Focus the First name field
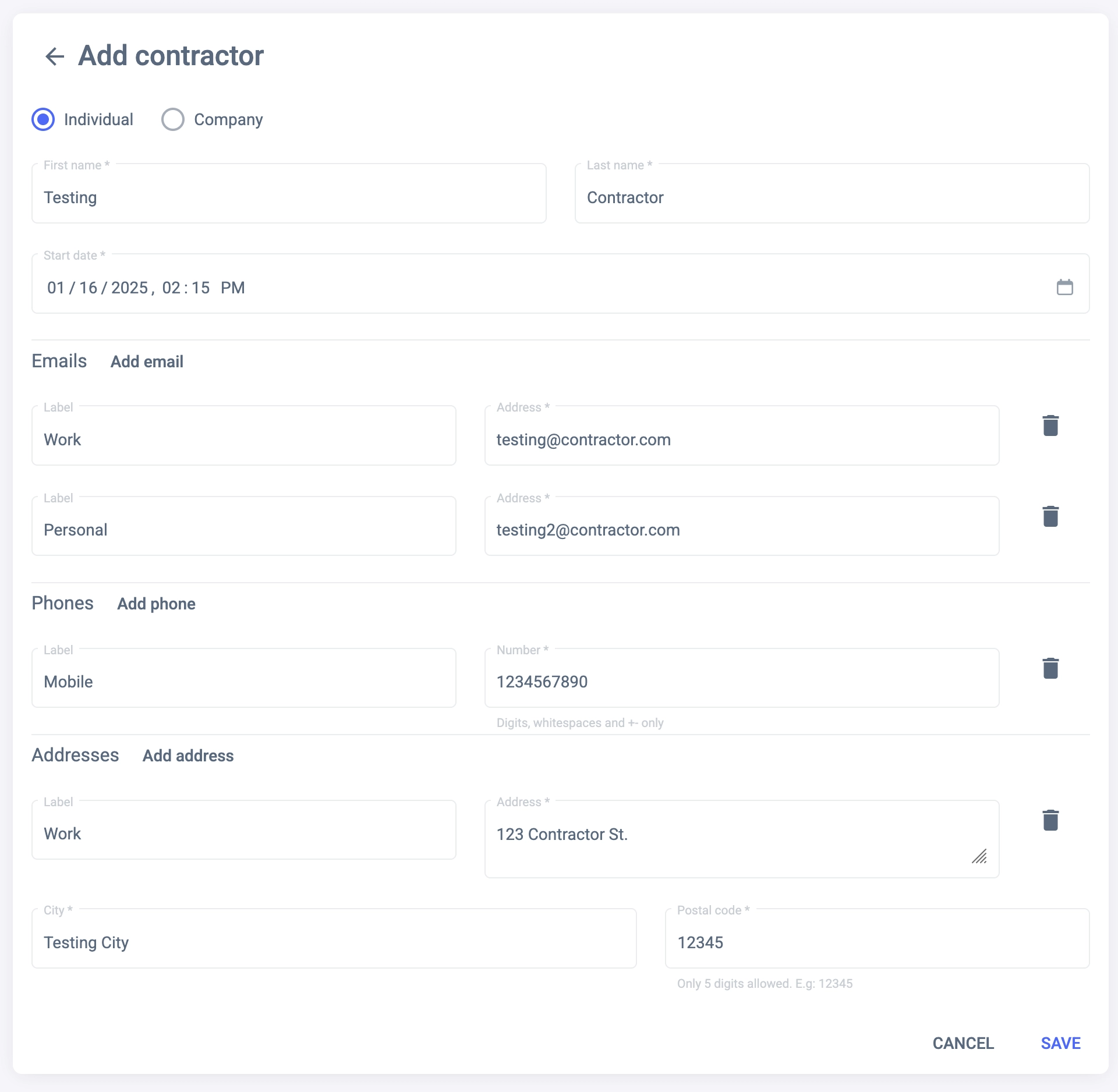 tap(289, 197)
